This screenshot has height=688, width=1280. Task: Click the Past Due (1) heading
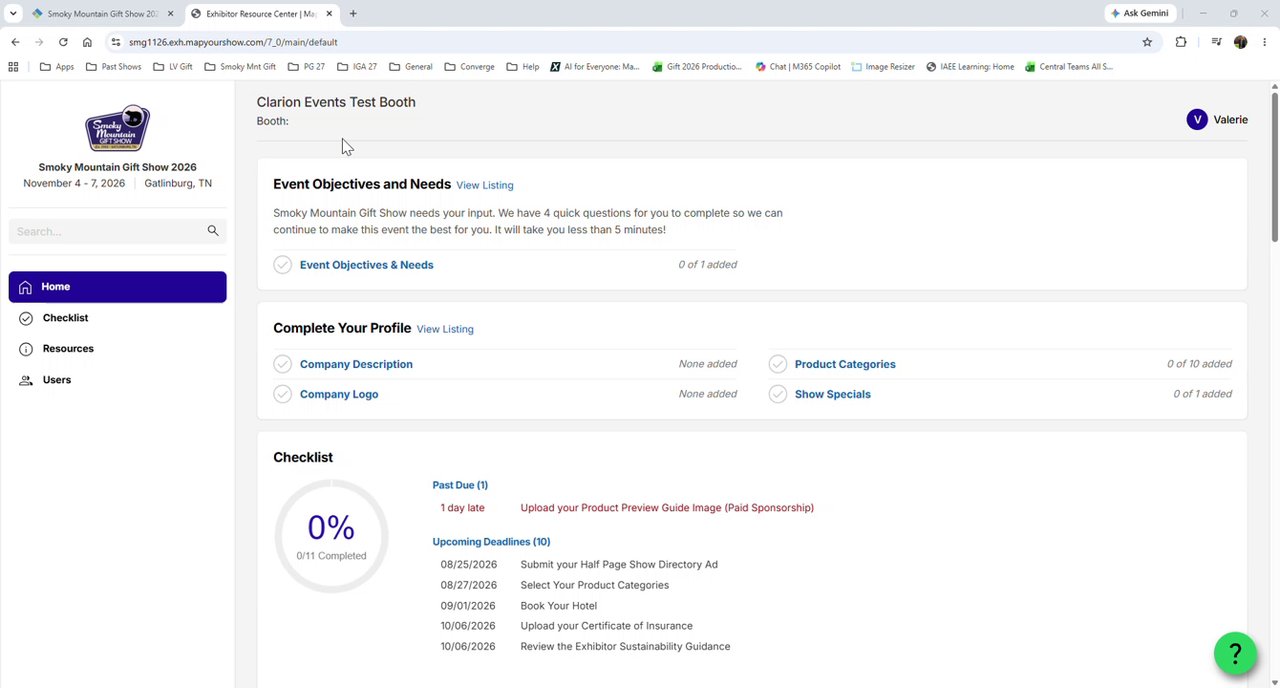point(460,485)
